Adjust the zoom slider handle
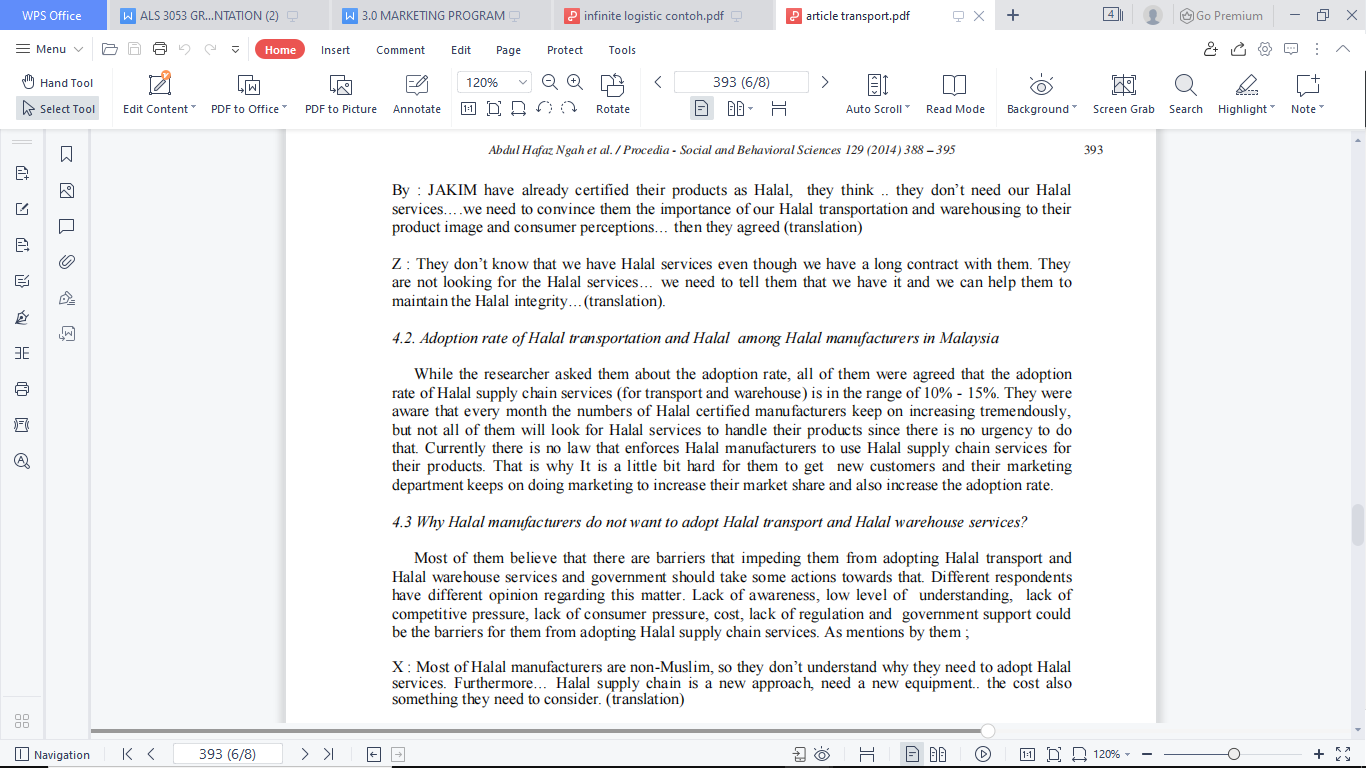 coord(1234,754)
